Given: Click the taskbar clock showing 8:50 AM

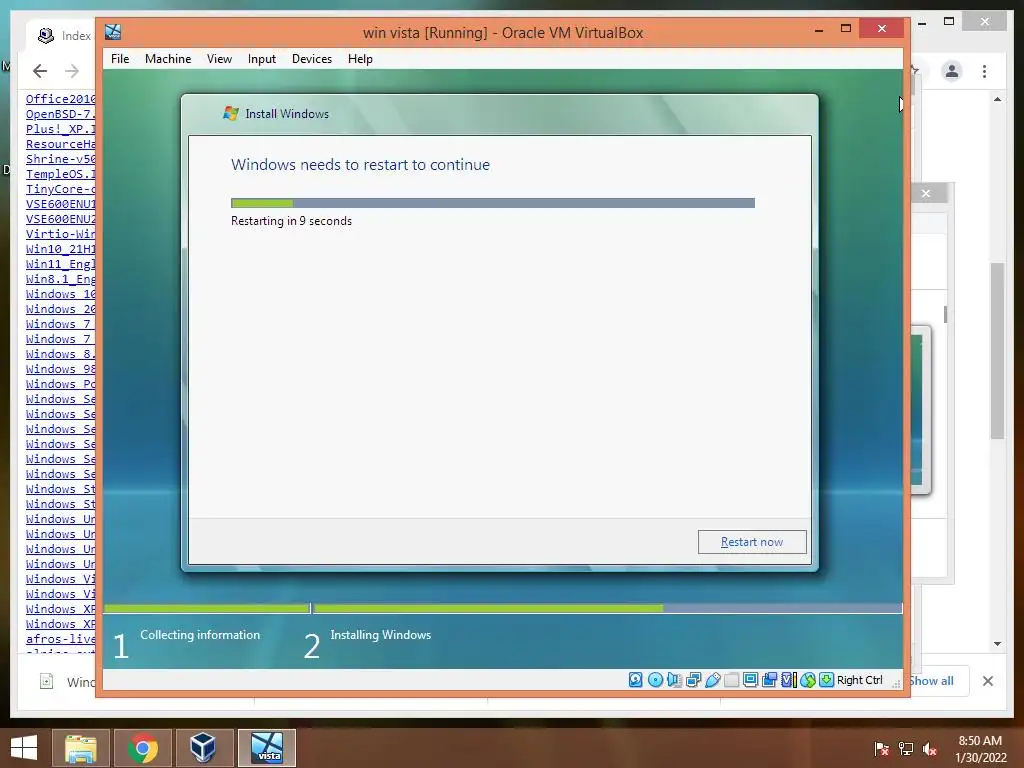Looking at the screenshot, I should click(980, 741).
